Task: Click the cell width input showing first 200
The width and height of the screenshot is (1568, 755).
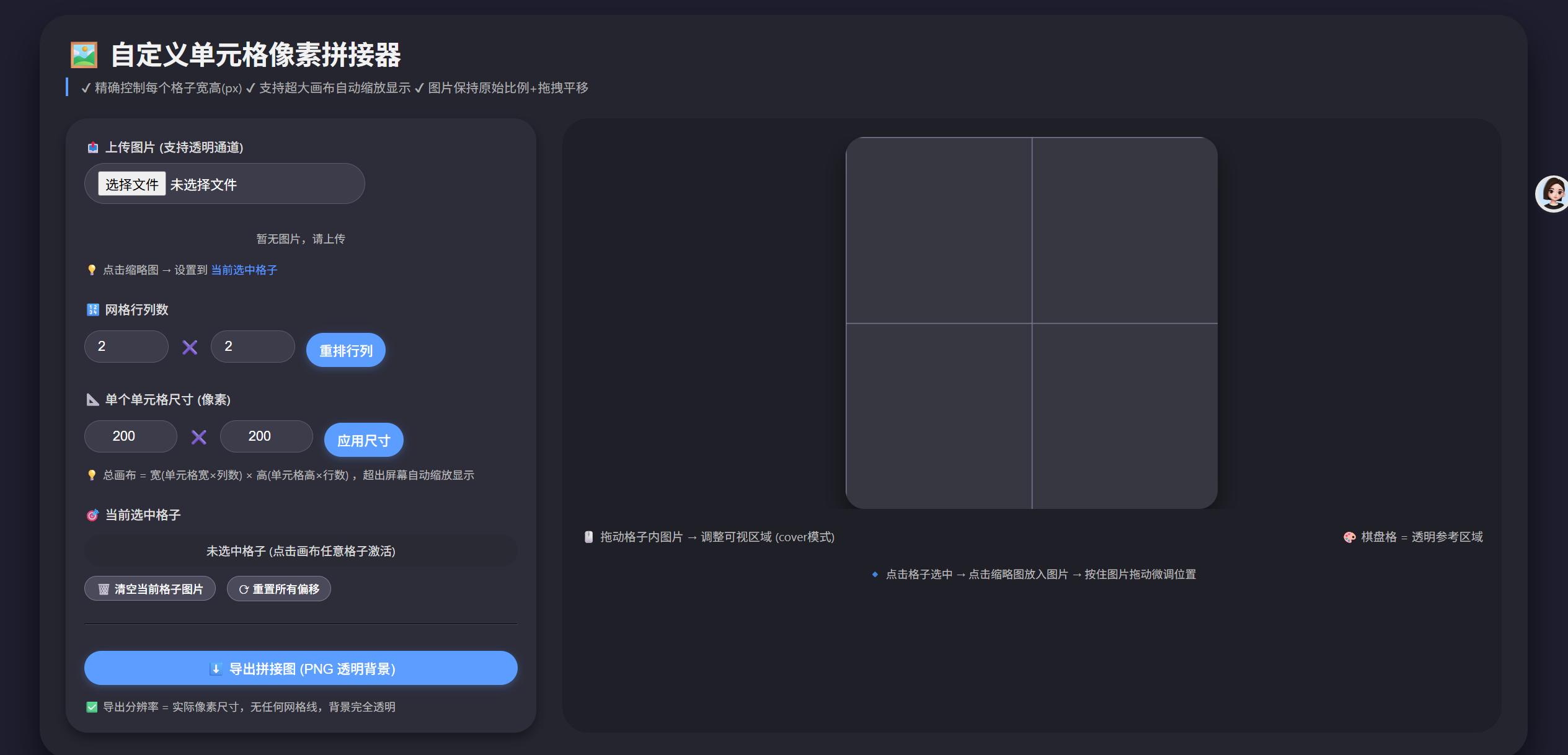Action: coord(131,436)
